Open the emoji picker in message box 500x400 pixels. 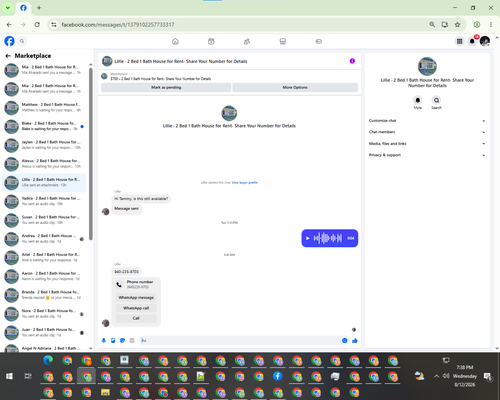click(345, 340)
